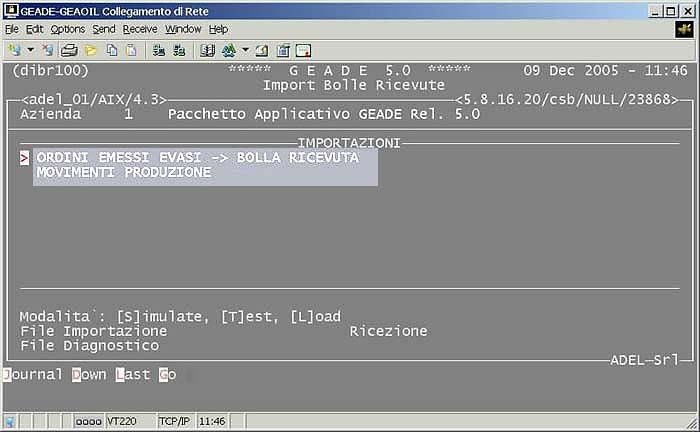
Task: Click the Receive file toolbar icon
Action: (x=178, y=49)
